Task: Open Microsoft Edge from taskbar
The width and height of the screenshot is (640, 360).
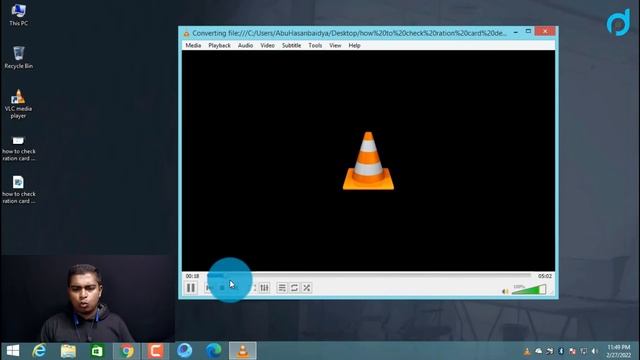Action: pyautogui.click(x=213, y=351)
